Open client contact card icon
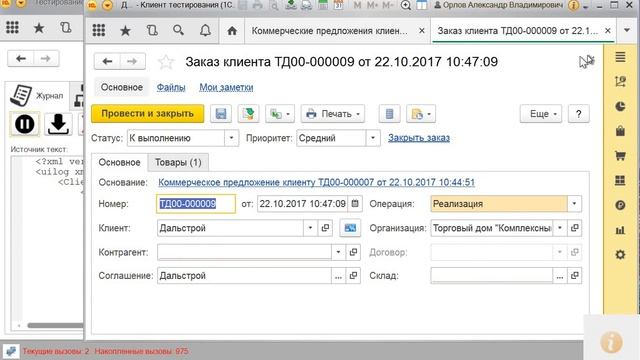The image size is (640, 360). [x=350, y=228]
